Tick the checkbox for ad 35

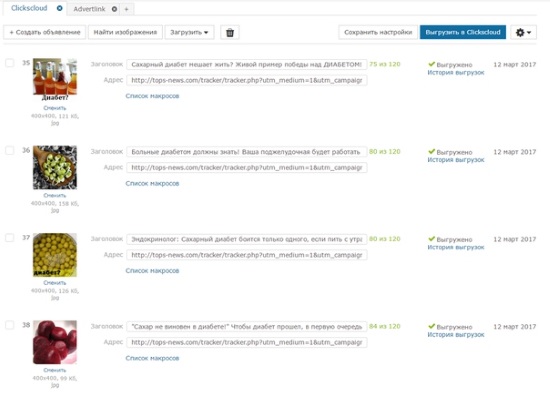[9, 63]
